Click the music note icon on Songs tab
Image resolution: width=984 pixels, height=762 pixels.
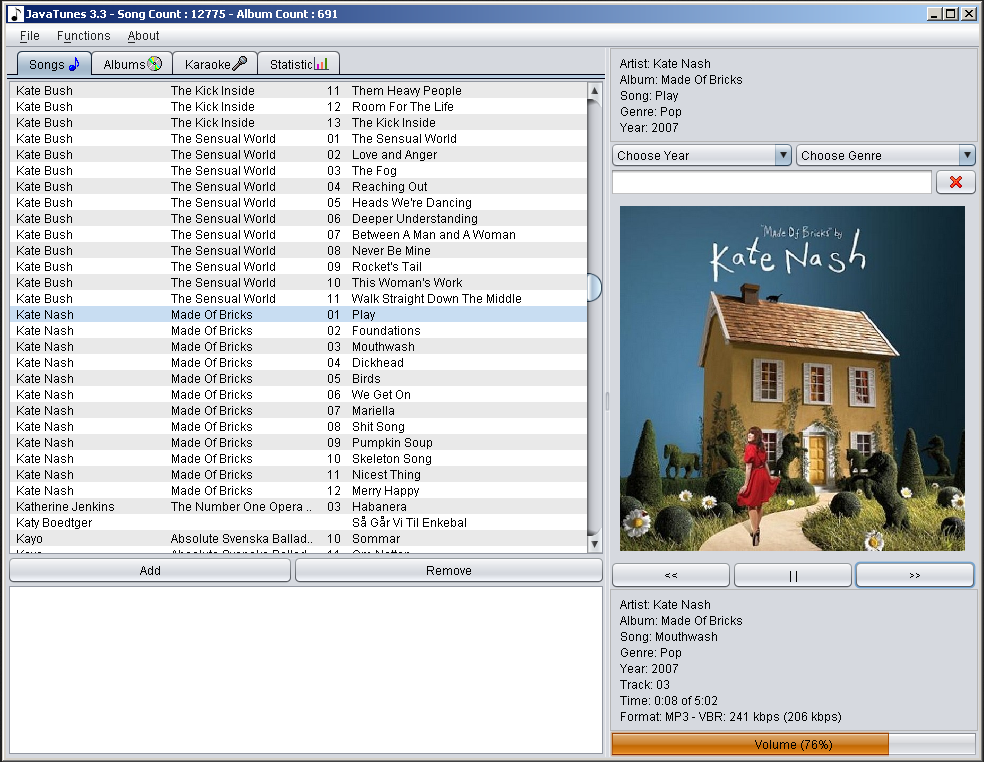pos(74,63)
